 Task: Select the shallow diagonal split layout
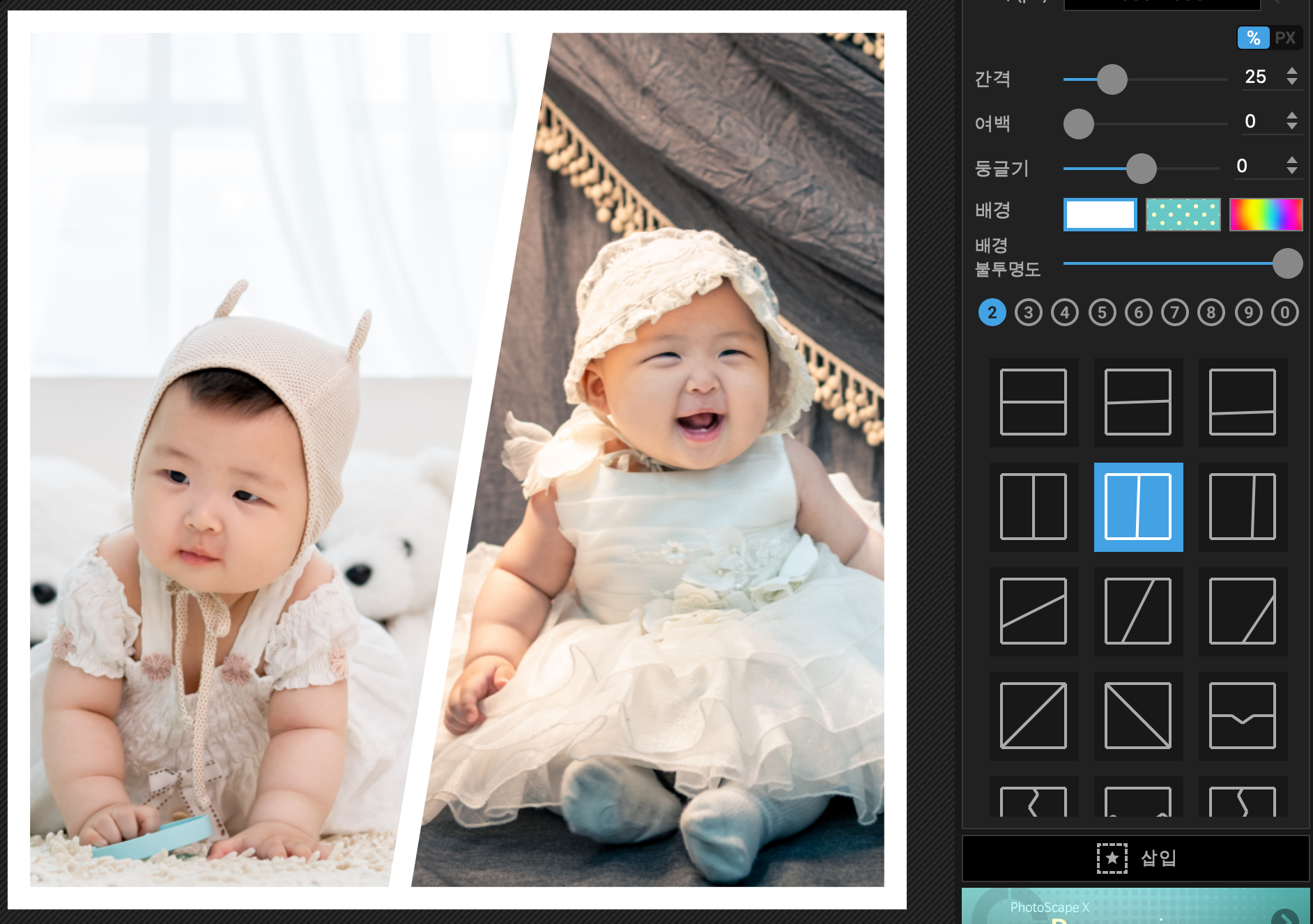click(x=1034, y=611)
